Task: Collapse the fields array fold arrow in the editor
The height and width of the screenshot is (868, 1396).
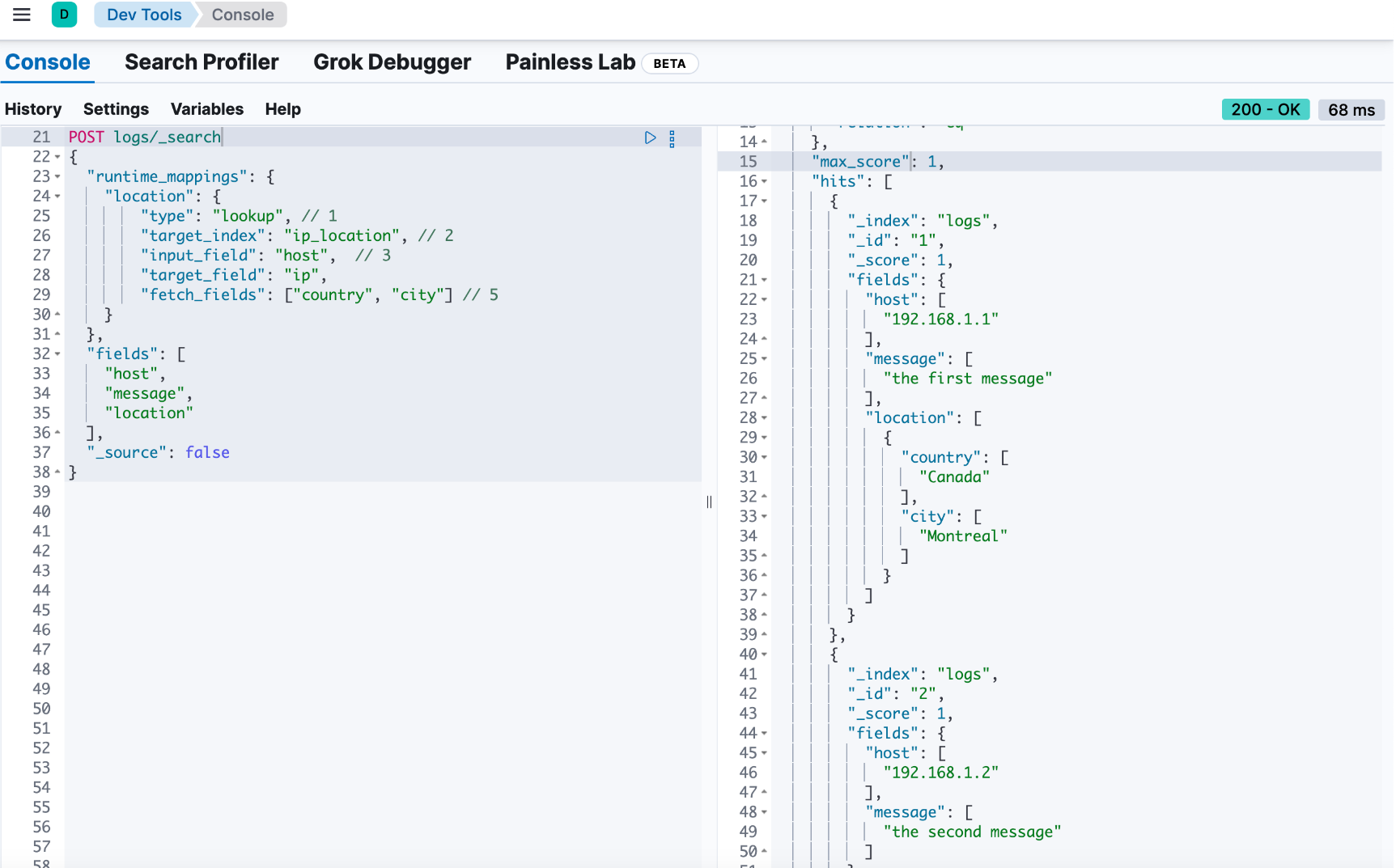Action: [x=57, y=354]
